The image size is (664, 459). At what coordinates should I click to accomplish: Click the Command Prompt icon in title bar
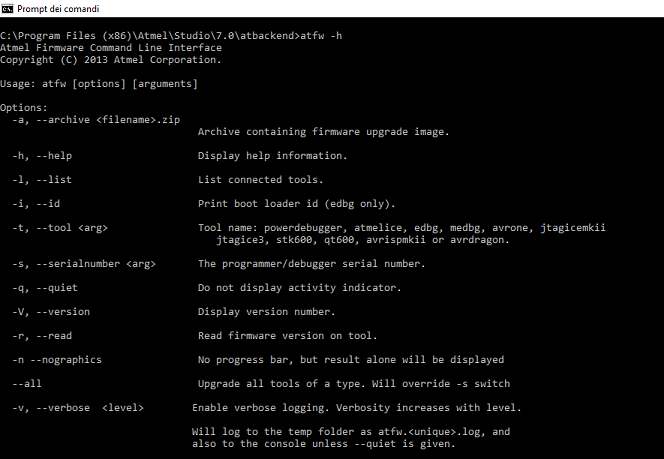point(8,8)
